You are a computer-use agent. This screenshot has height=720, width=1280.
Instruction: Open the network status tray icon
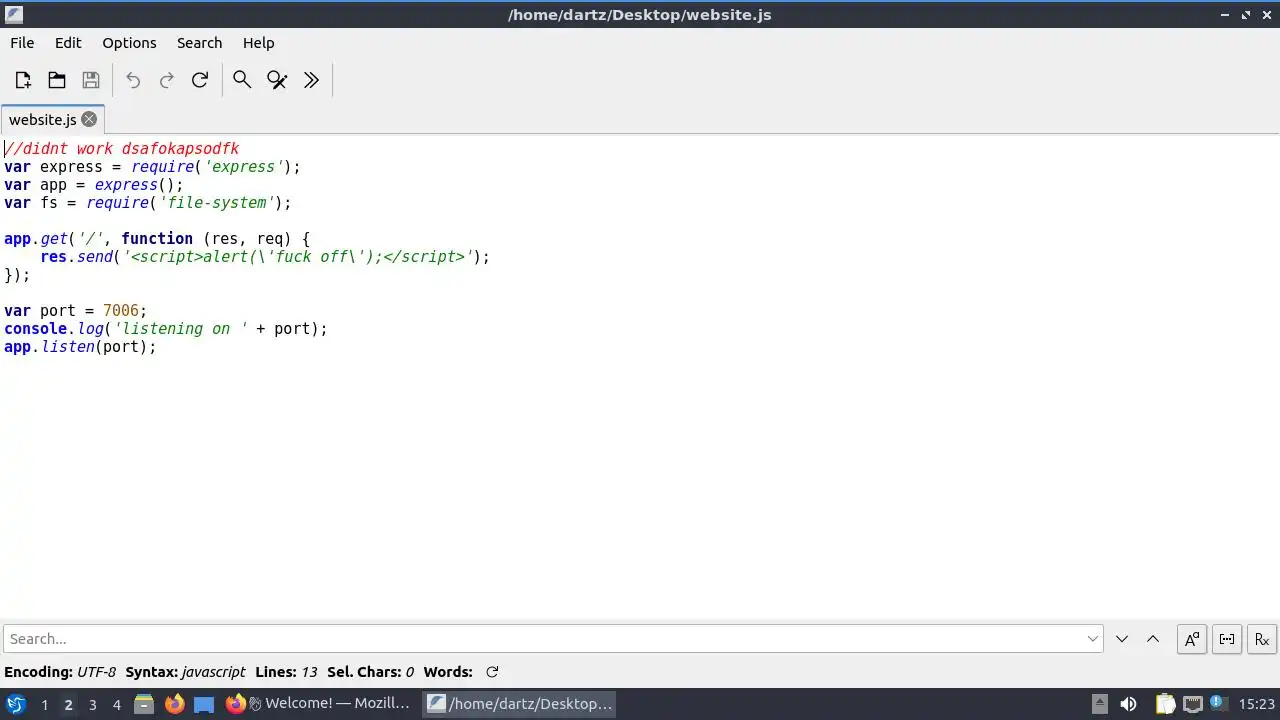coord(1192,704)
